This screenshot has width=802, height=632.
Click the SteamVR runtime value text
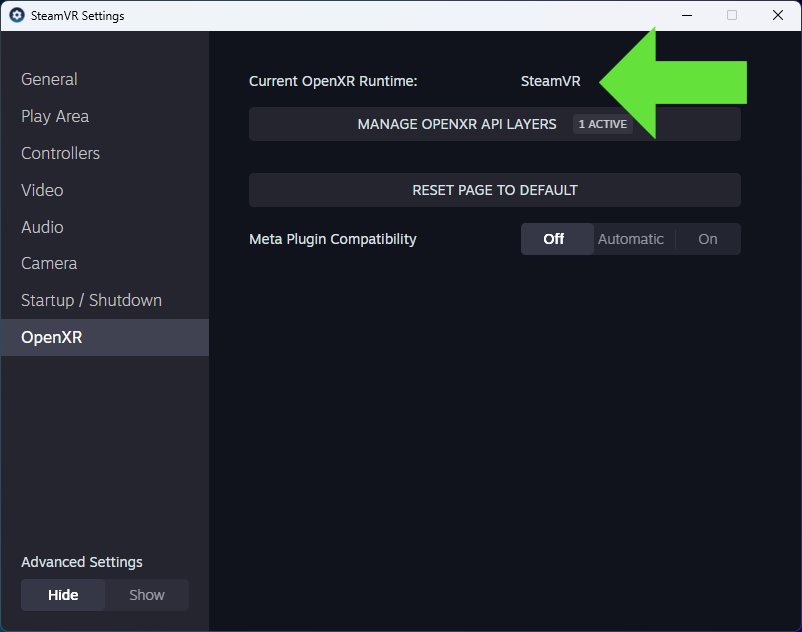pyautogui.click(x=550, y=81)
